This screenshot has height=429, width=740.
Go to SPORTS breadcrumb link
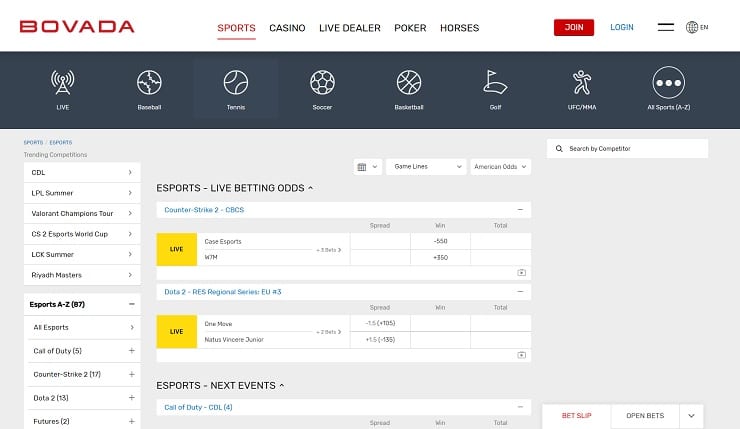tap(33, 142)
